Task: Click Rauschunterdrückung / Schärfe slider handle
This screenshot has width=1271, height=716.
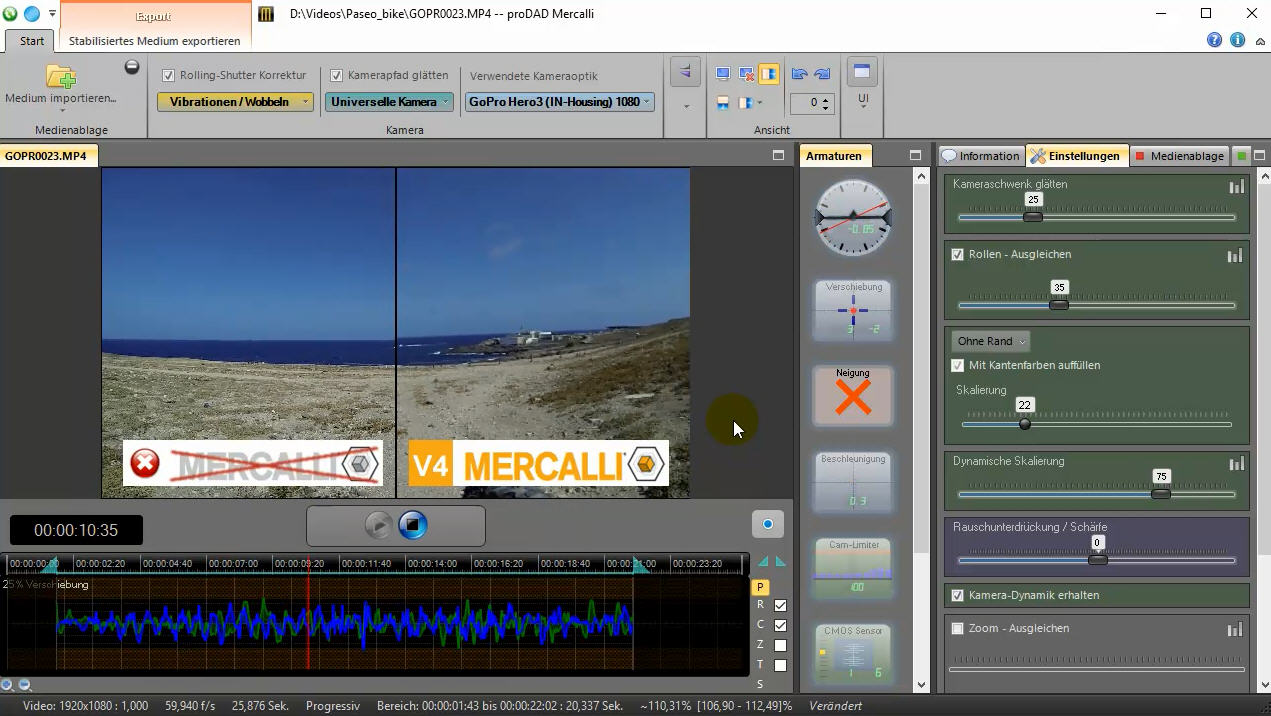Action: pyautogui.click(x=1097, y=560)
